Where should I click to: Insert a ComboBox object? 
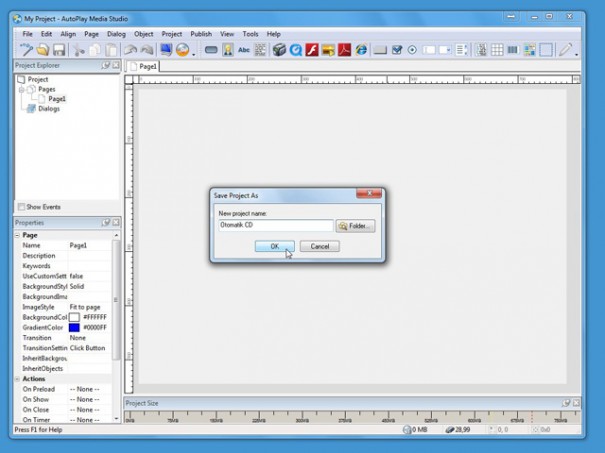point(445,50)
